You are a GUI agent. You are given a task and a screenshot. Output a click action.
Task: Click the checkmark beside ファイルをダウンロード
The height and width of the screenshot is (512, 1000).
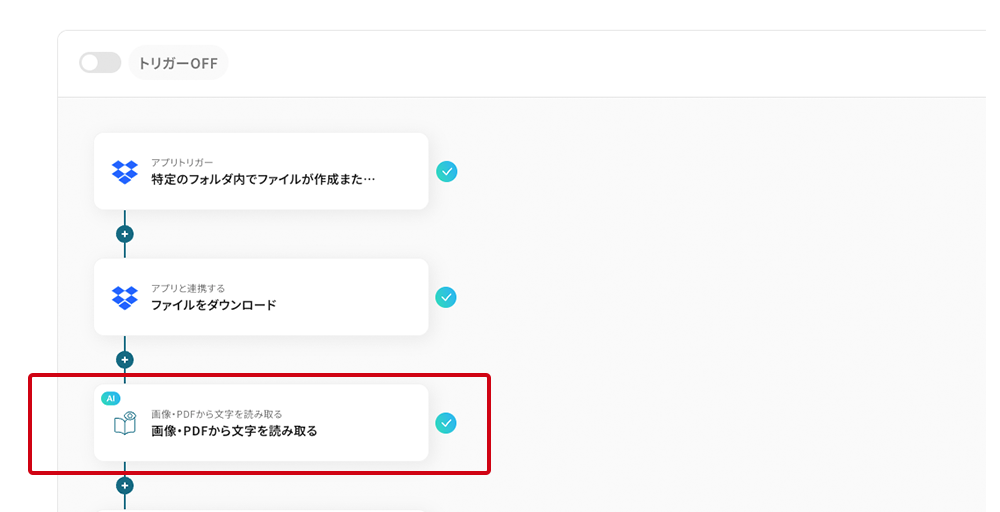[x=447, y=297]
